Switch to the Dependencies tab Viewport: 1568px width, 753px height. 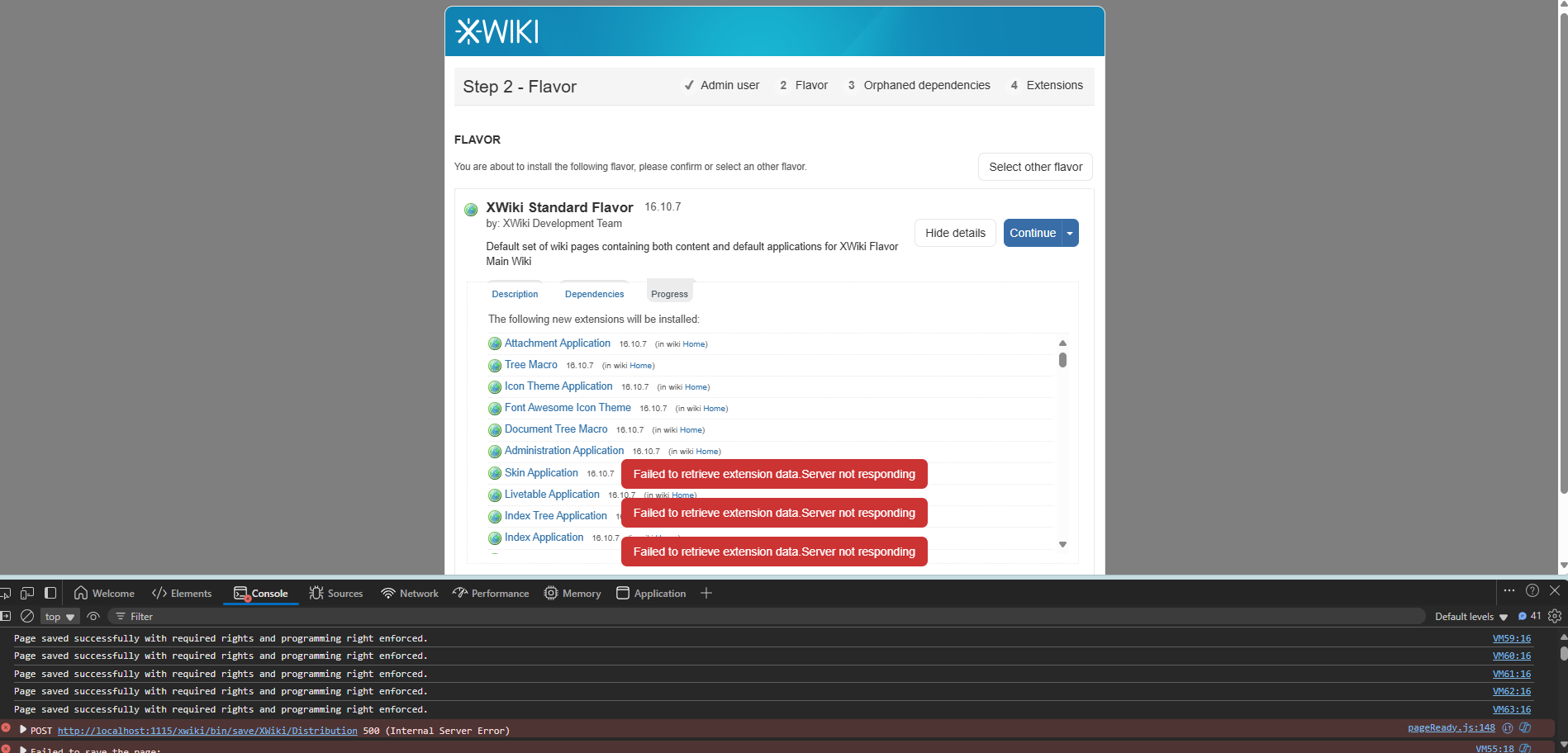595,294
